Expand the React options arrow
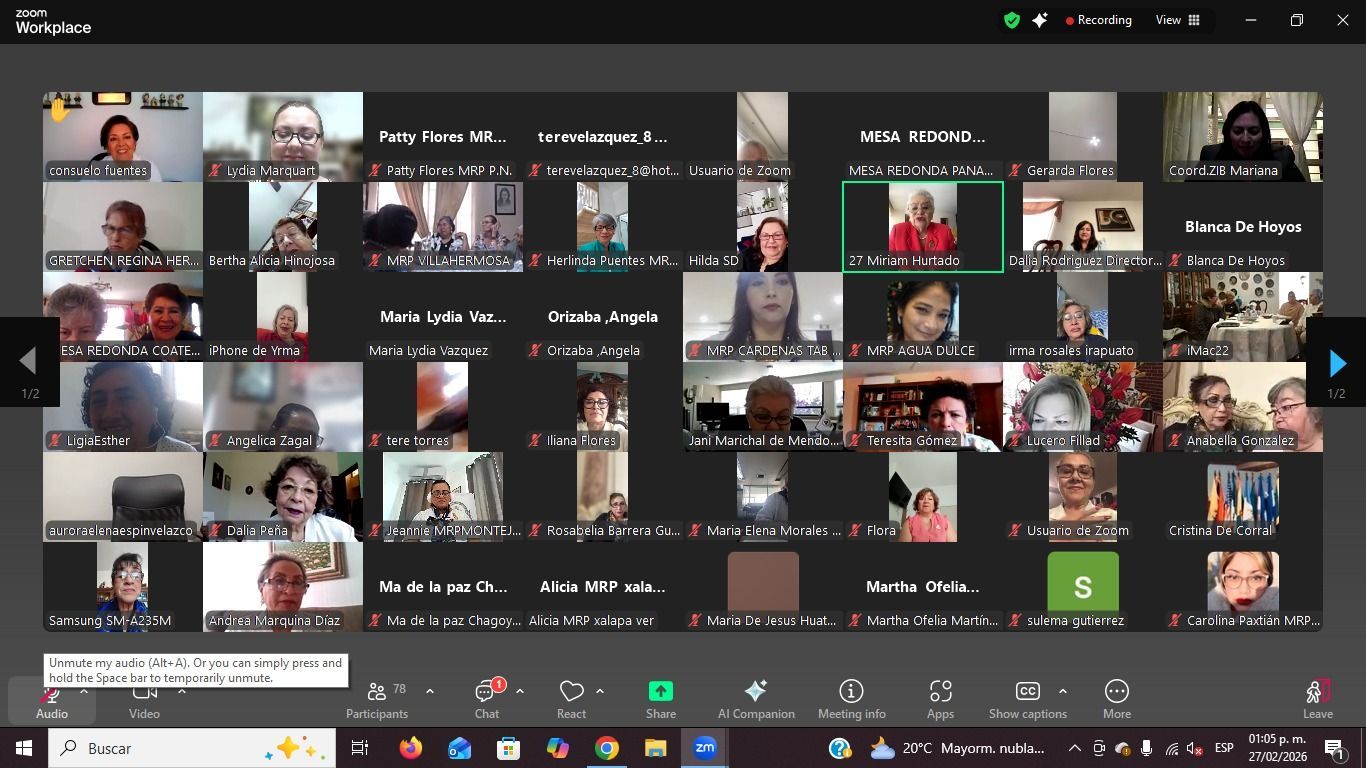Image resolution: width=1366 pixels, height=768 pixels. tap(600, 691)
